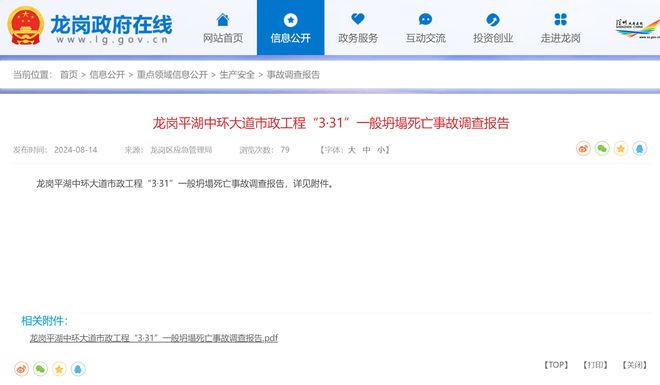The width and height of the screenshot is (660, 385).
Task: Open 生产安全 breadcrumb link
Action: point(237,74)
